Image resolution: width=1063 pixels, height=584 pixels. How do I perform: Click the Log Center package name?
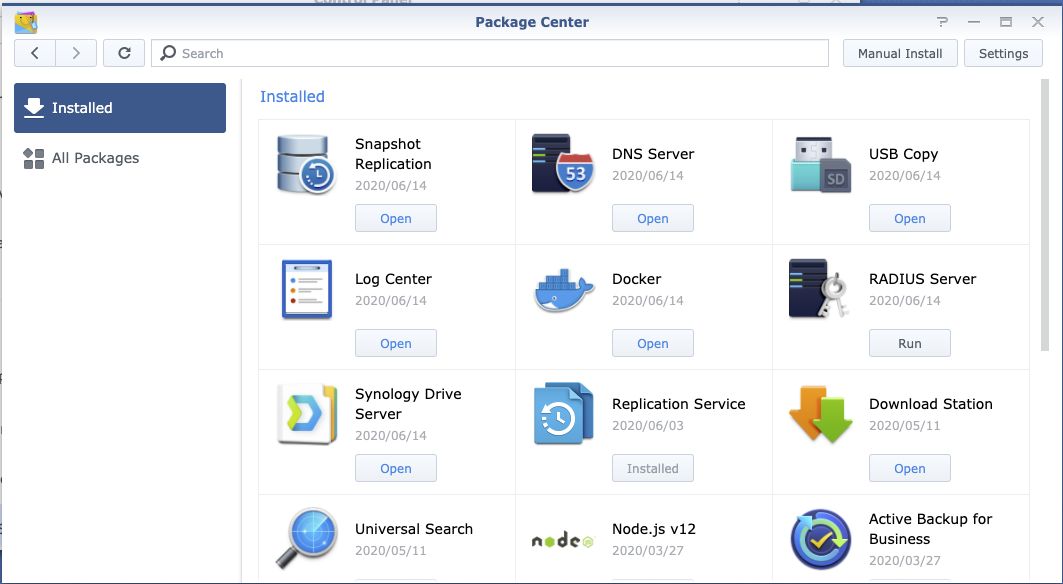pos(393,279)
